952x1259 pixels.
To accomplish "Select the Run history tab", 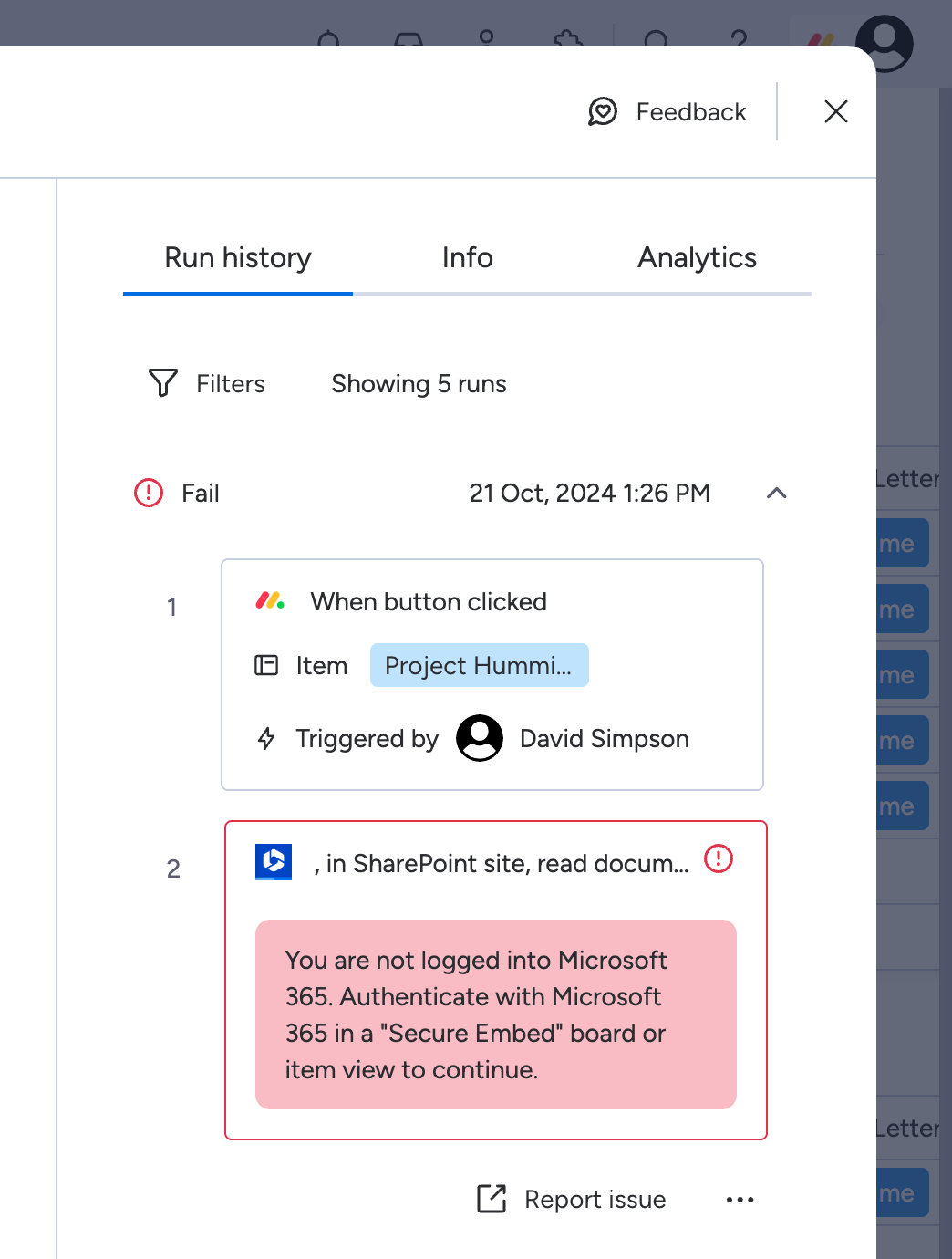I will click(237, 258).
